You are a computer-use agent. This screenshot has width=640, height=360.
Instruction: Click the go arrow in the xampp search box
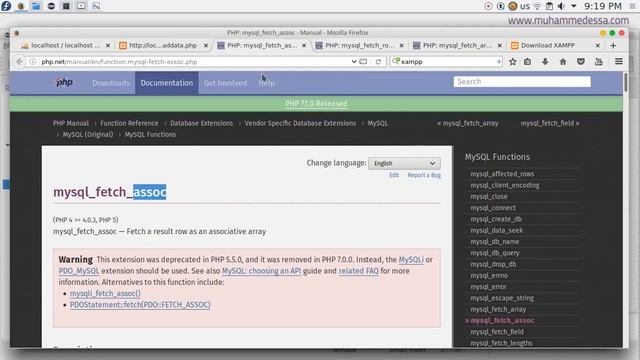[x=498, y=62]
